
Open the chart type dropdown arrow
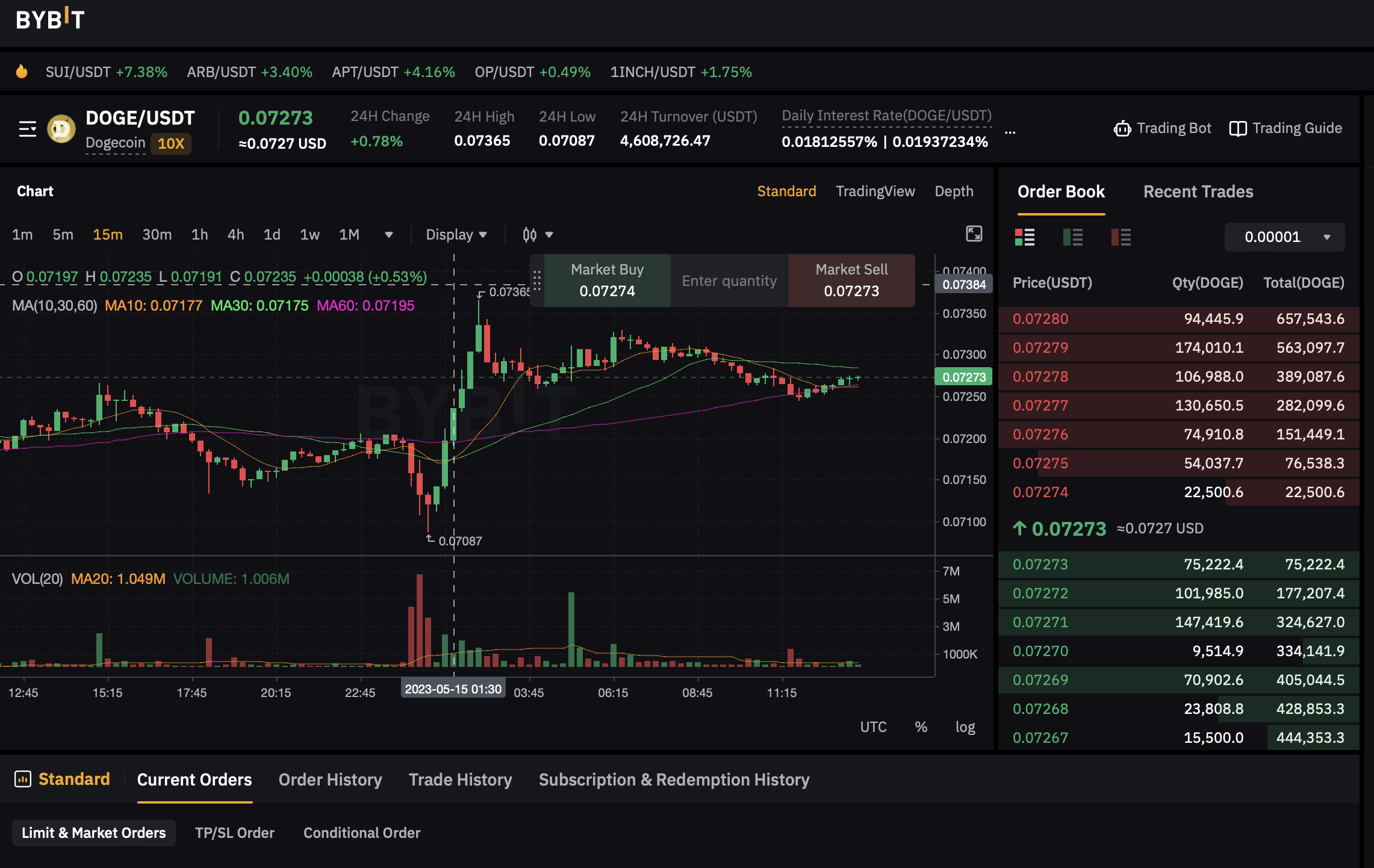[549, 235]
